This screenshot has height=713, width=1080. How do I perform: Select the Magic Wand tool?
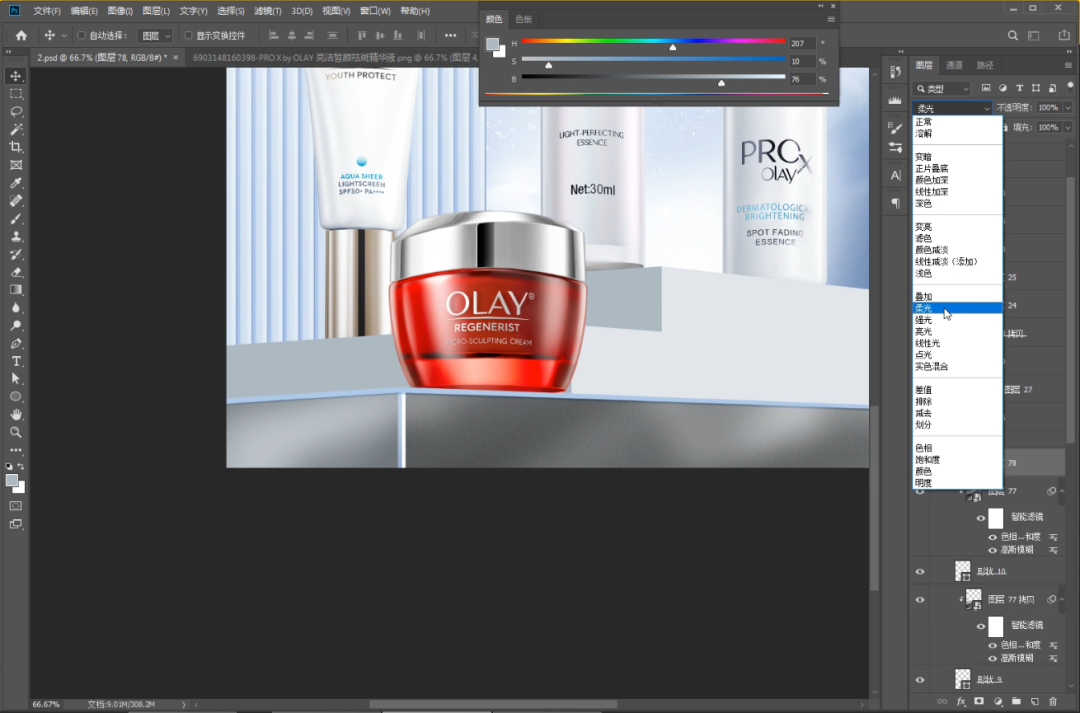pos(16,130)
